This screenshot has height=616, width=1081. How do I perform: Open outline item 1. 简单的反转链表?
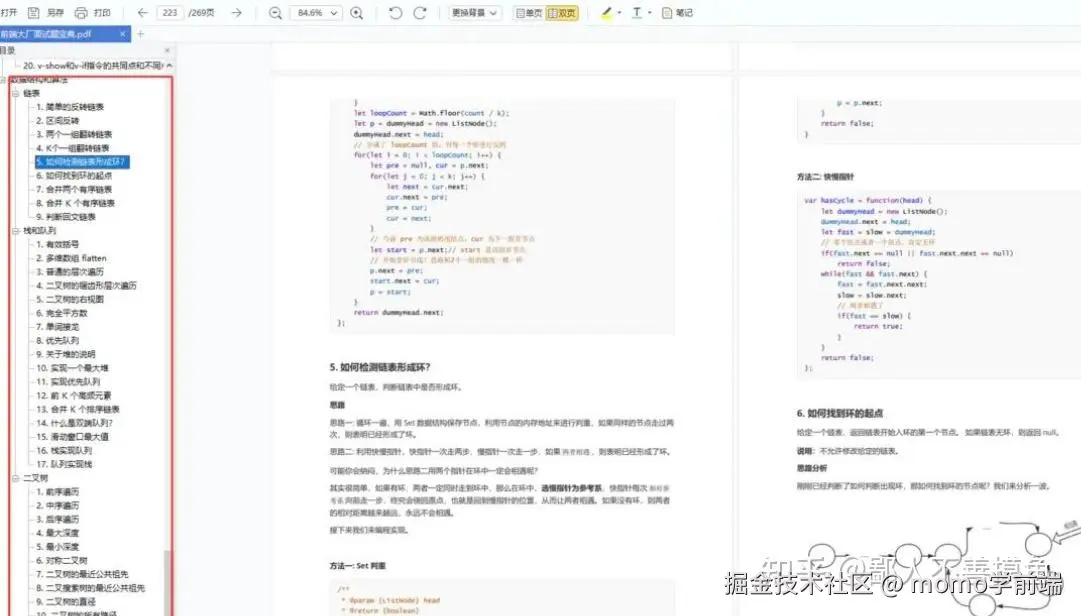tap(70, 107)
